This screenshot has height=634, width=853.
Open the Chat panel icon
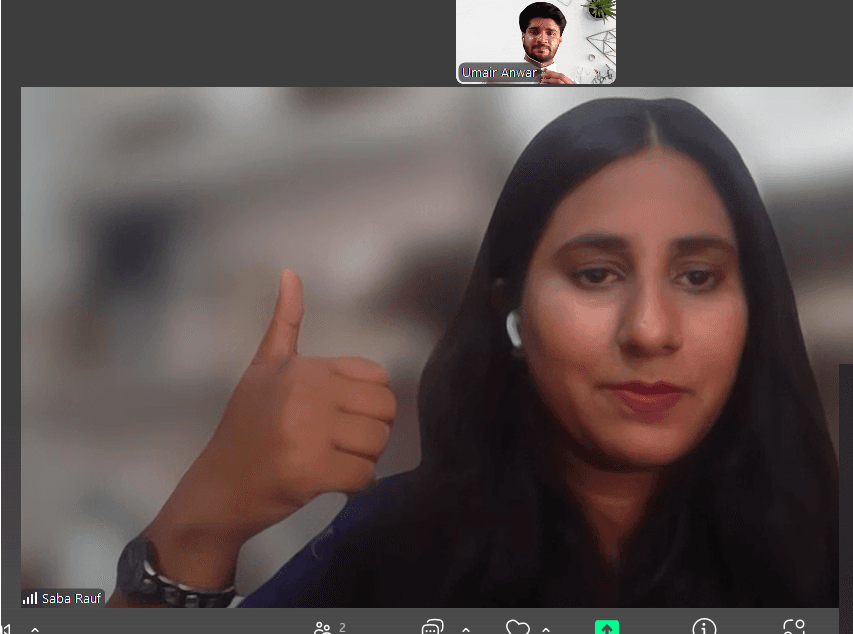(432, 627)
